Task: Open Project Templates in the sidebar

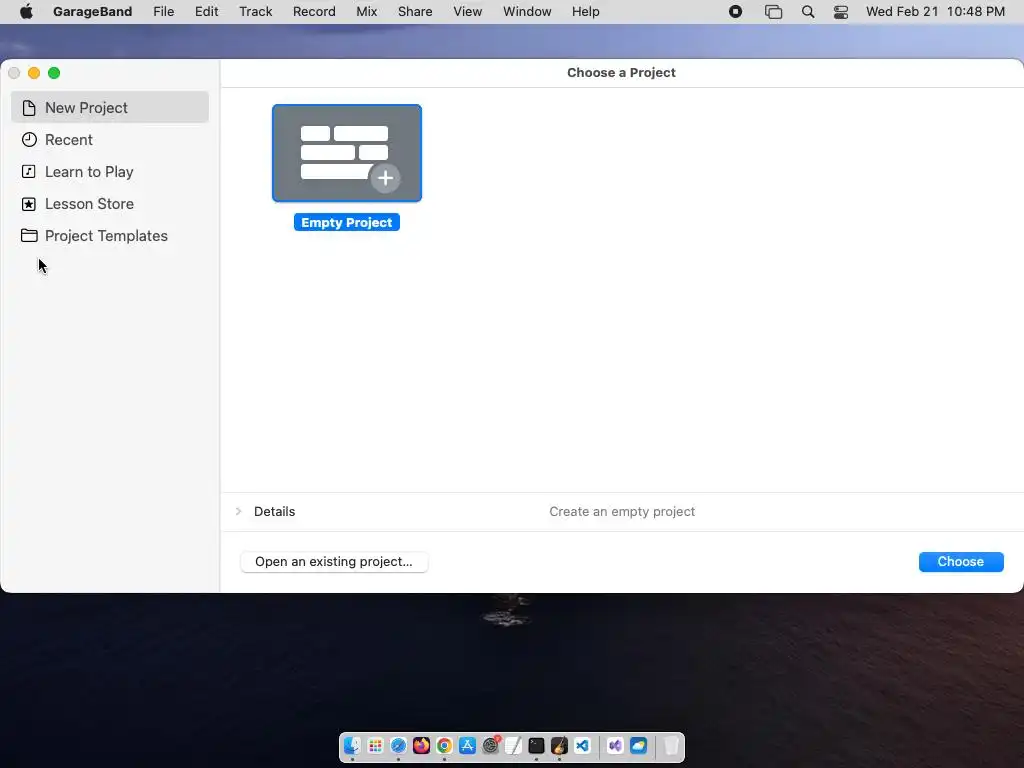Action: [110, 236]
